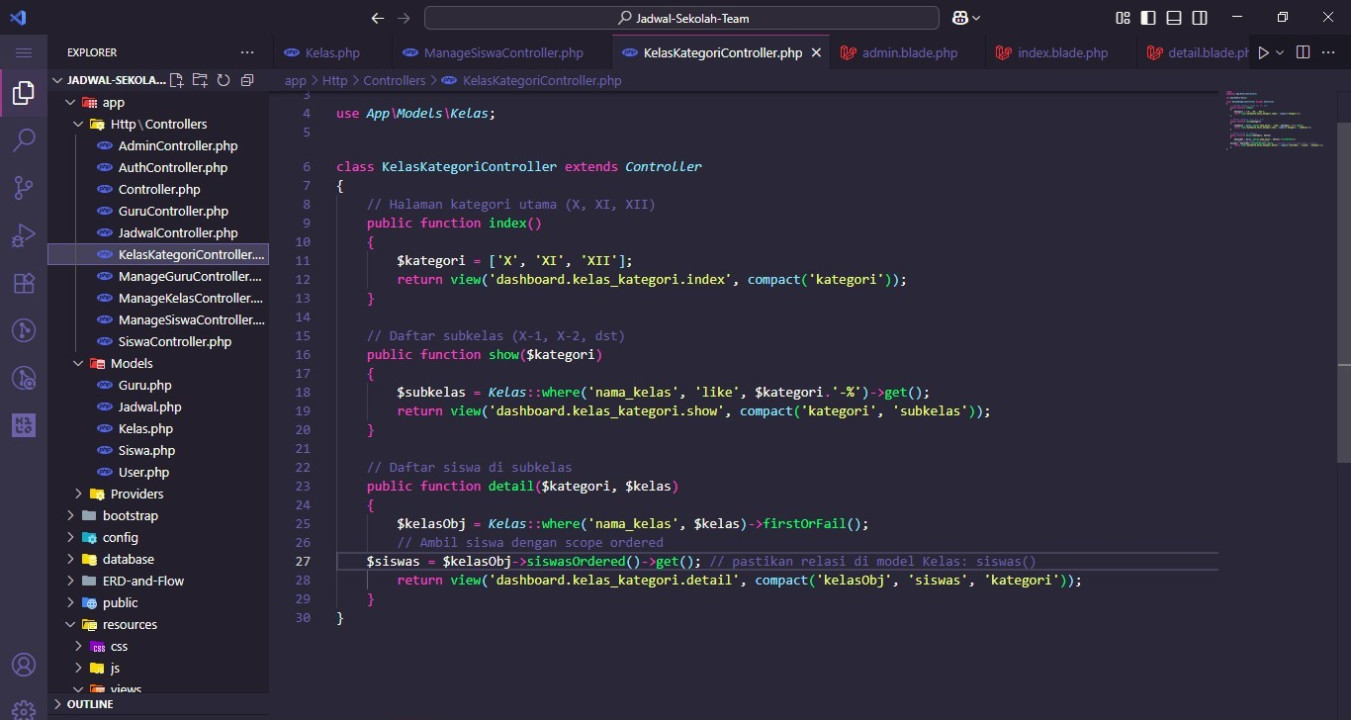1351x720 pixels.
Task: Open Kelas.php in the Models folder
Action: point(145,429)
